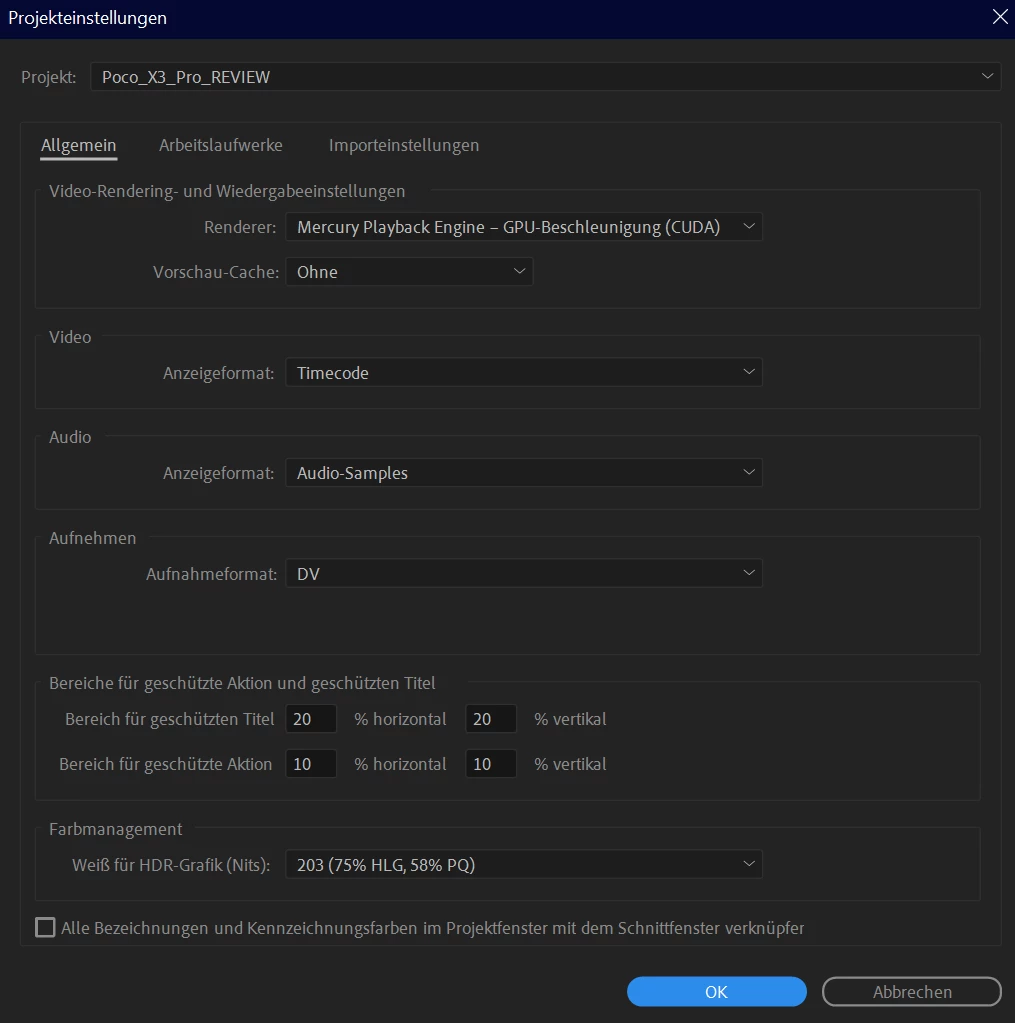The width and height of the screenshot is (1015, 1023).
Task: Confirm settings with the OK button
Action: pyautogui.click(x=717, y=992)
